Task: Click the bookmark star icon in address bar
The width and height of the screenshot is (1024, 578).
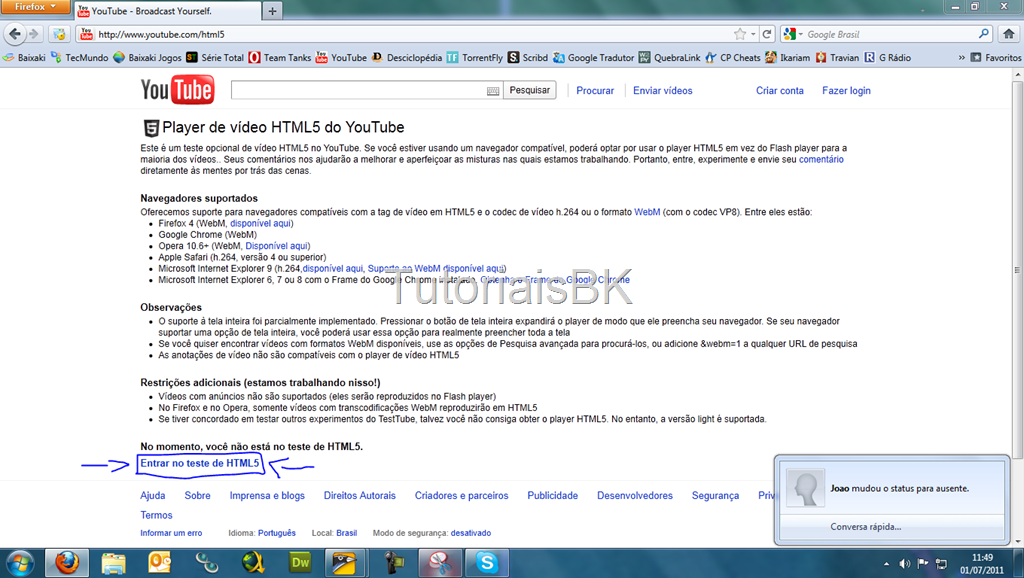Action: [x=739, y=34]
